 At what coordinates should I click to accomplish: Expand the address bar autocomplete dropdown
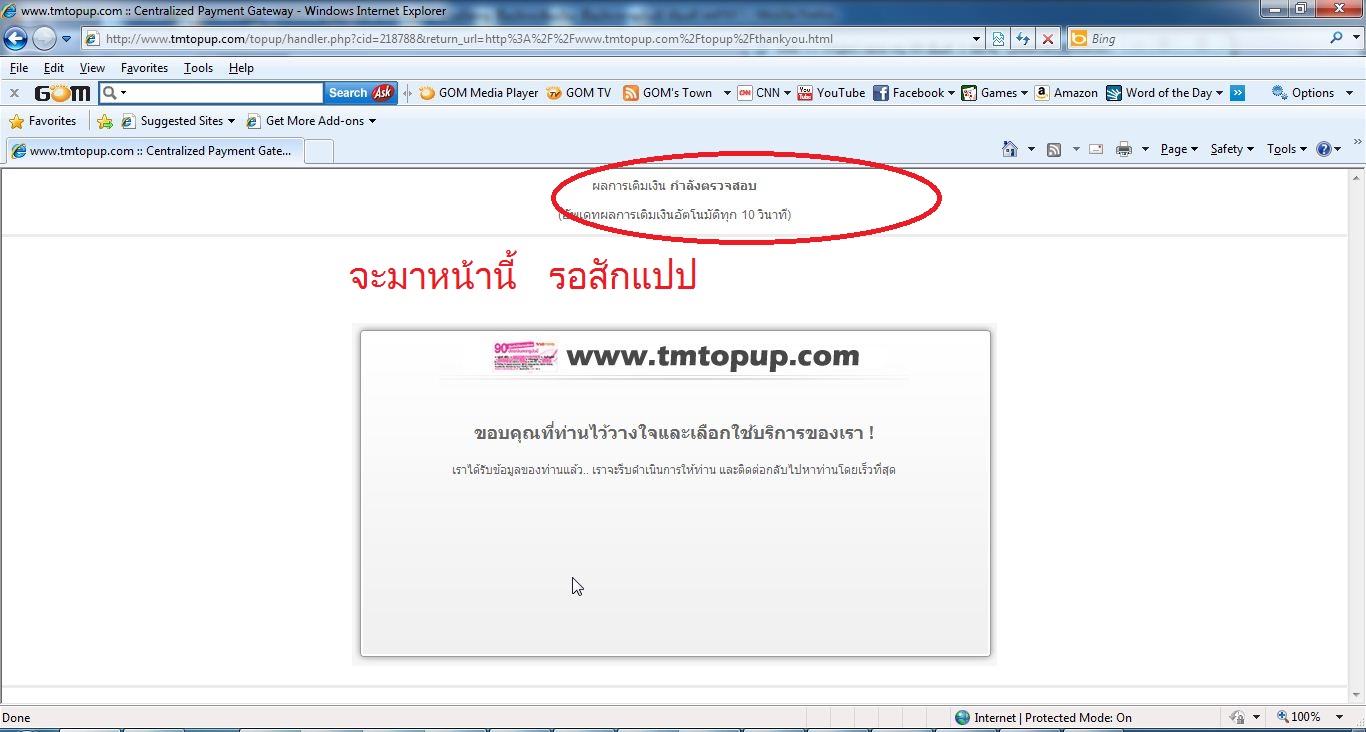point(977,39)
